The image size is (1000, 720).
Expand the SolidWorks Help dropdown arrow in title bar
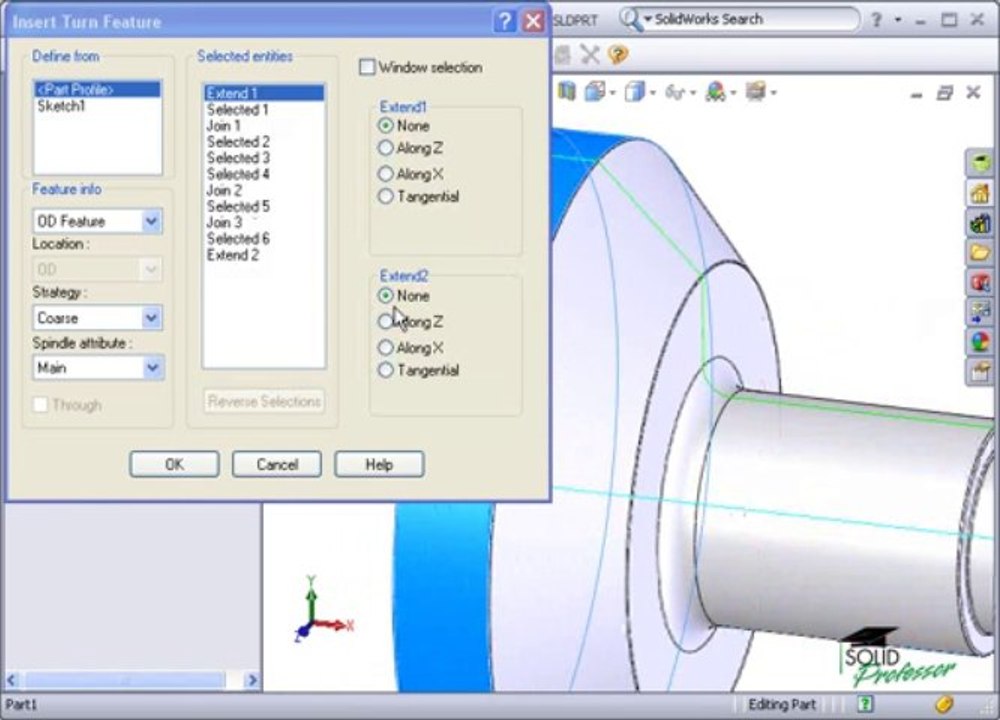(x=898, y=20)
